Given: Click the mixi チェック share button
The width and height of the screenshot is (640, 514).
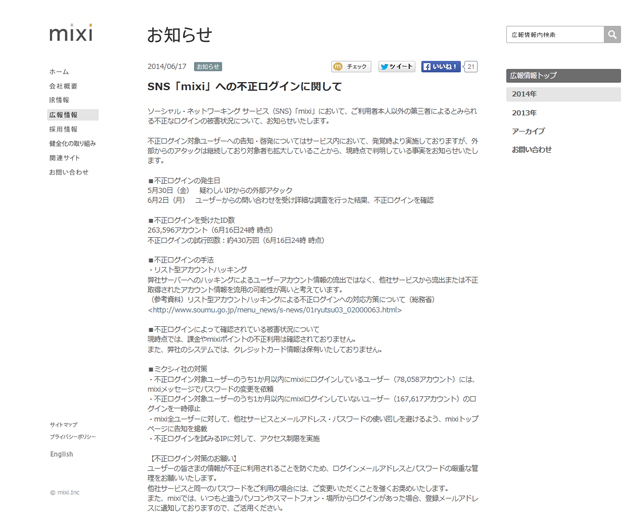Looking at the screenshot, I should (351, 67).
